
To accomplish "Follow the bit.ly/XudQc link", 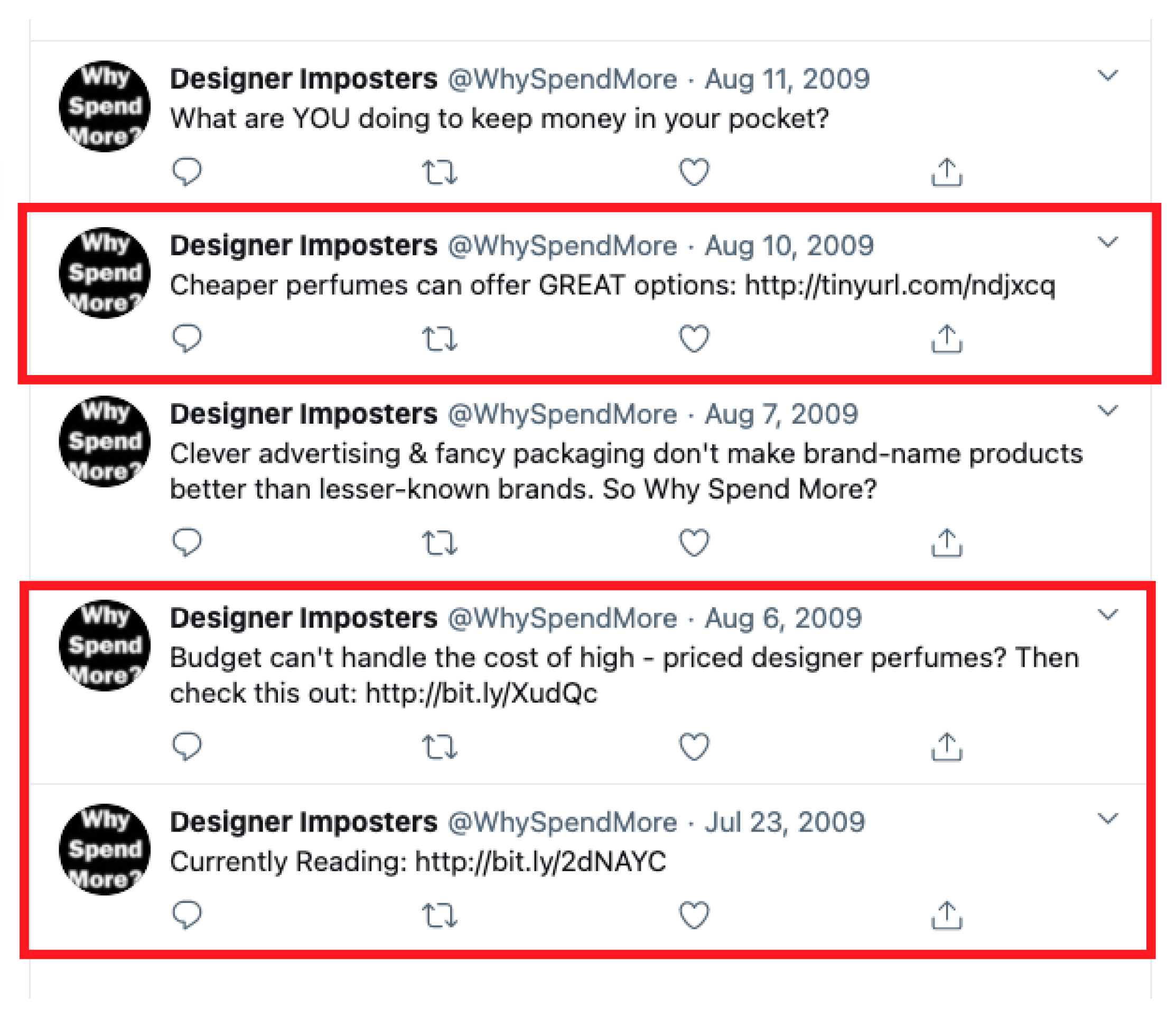I will (481, 693).
